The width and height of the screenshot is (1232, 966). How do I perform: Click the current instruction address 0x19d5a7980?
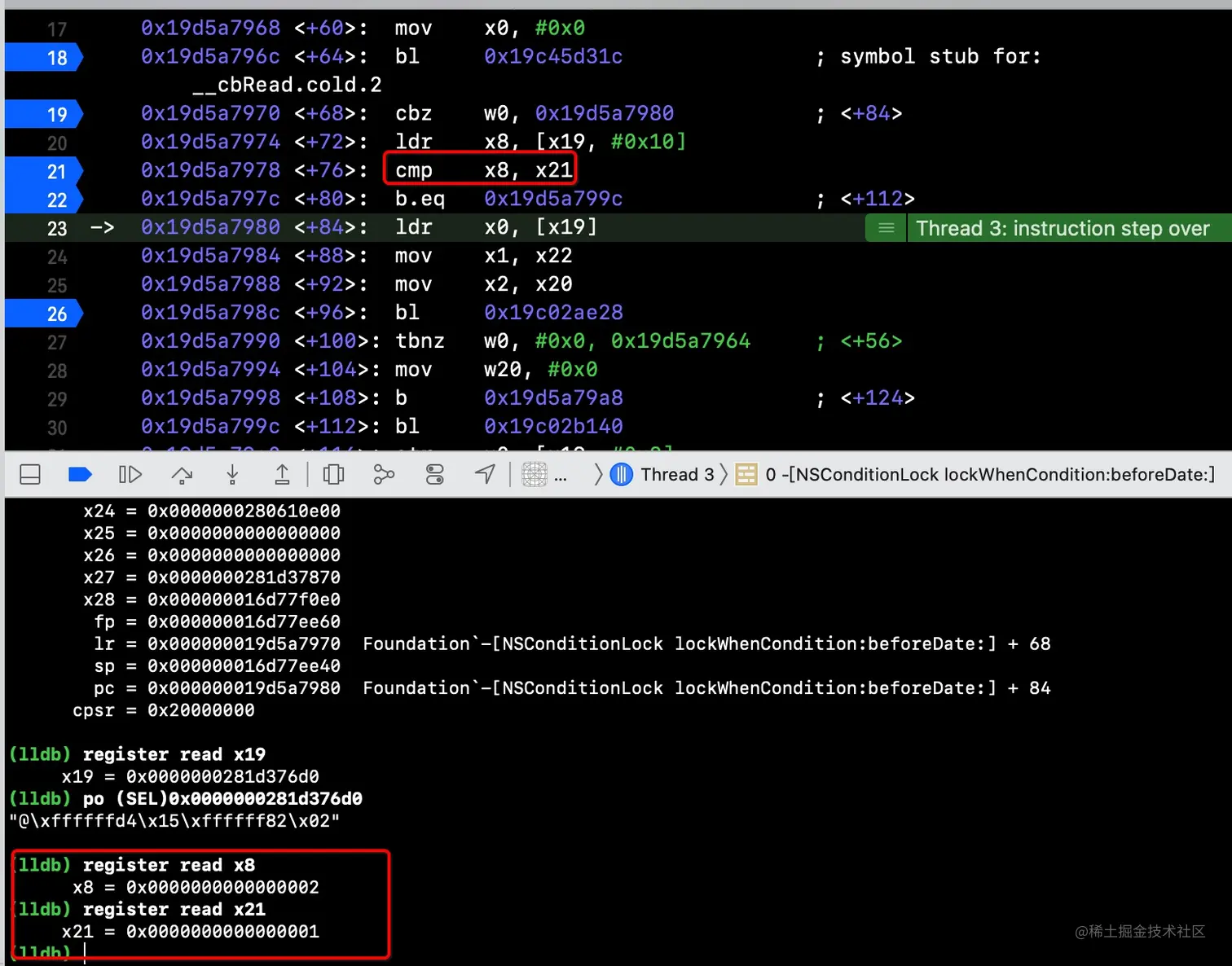click(x=210, y=227)
